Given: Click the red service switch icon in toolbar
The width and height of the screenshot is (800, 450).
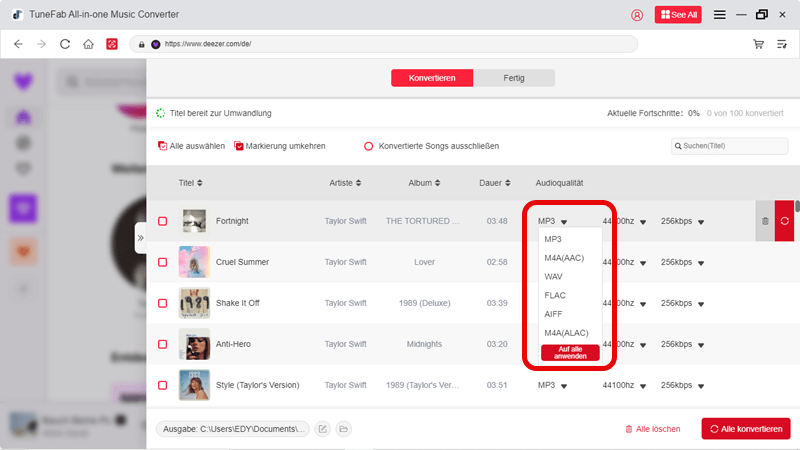Looking at the screenshot, I should [x=112, y=44].
